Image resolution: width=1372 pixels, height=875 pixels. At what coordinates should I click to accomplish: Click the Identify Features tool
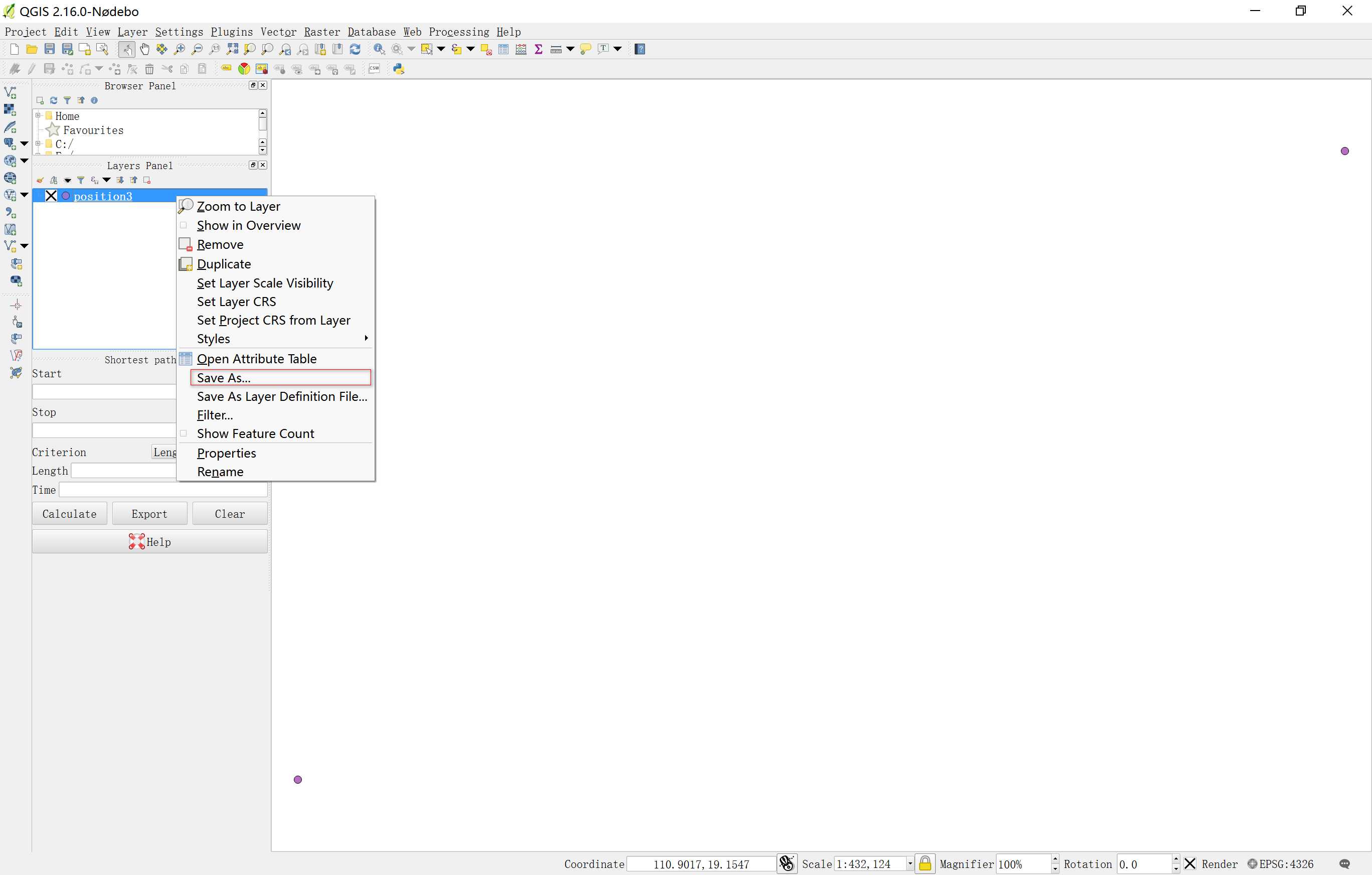tap(379, 50)
